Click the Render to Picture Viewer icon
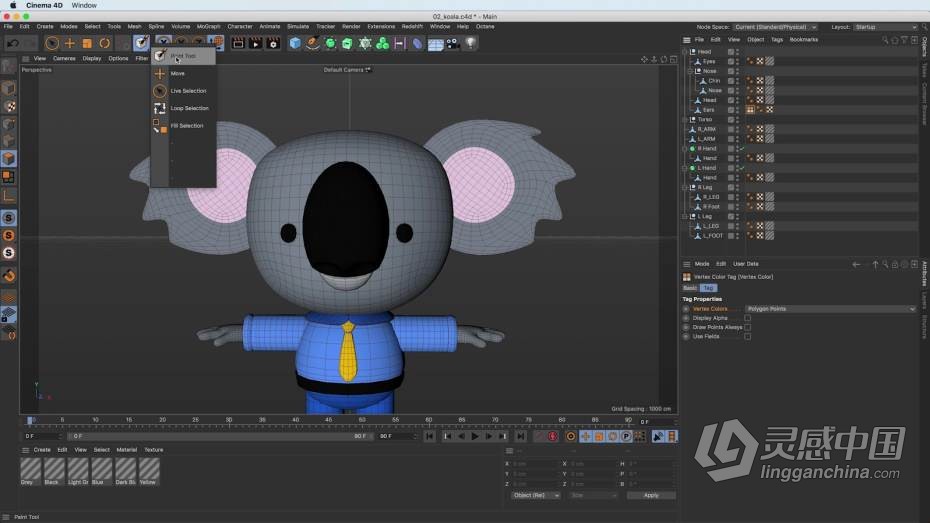 (256, 43)
